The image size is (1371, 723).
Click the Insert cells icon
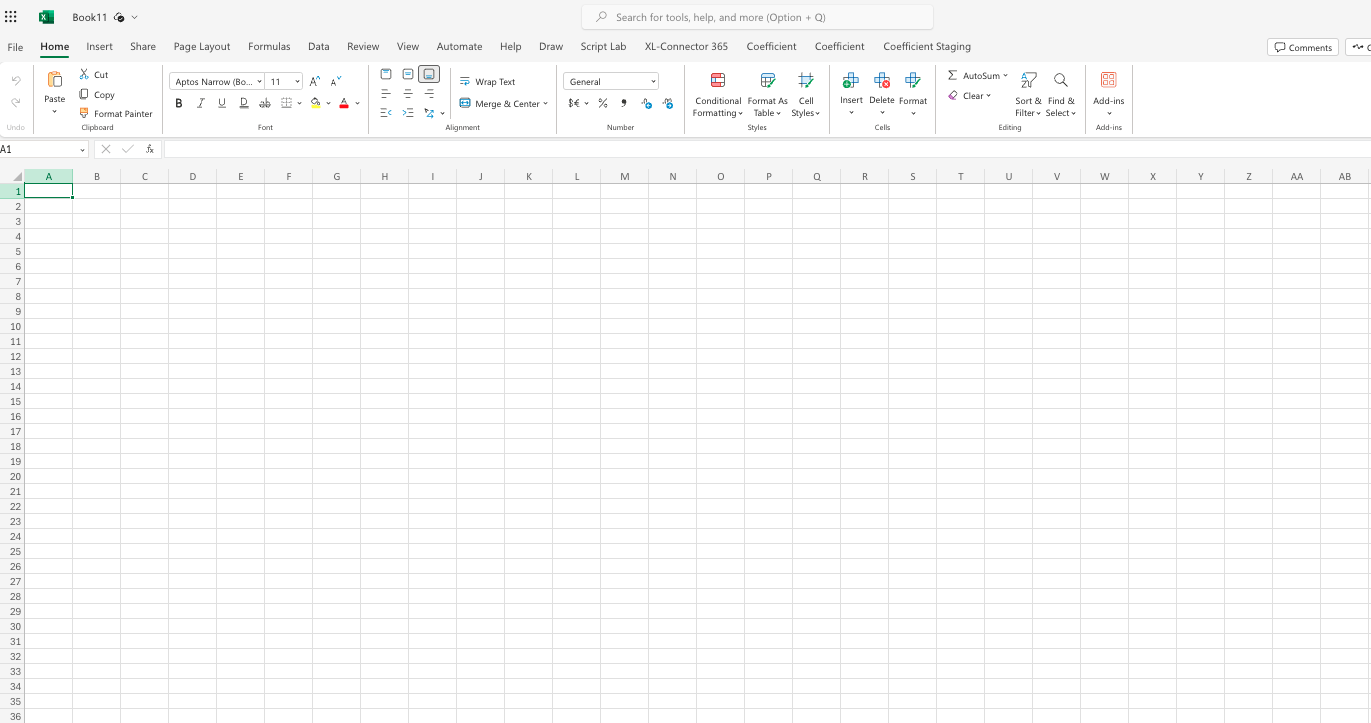[x=851, y=81]
